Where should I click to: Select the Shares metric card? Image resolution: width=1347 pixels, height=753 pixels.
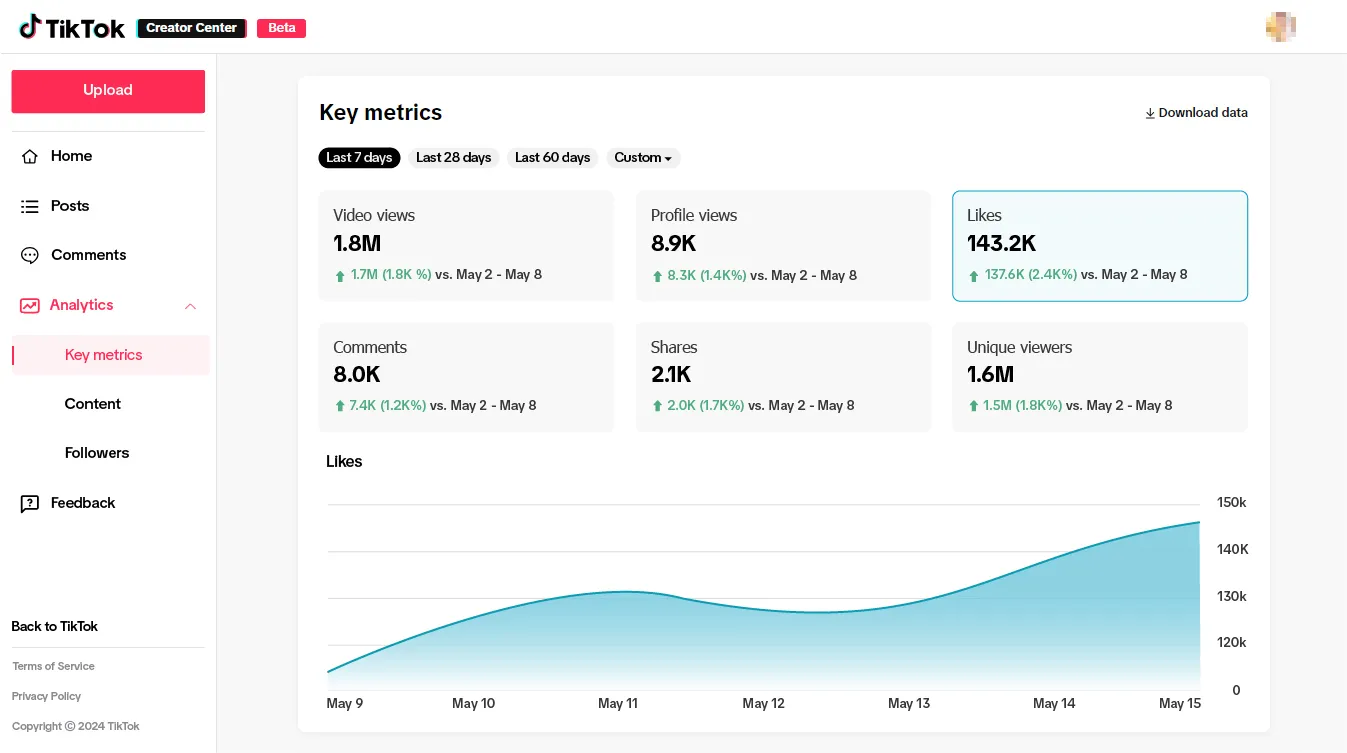[783, 376]
